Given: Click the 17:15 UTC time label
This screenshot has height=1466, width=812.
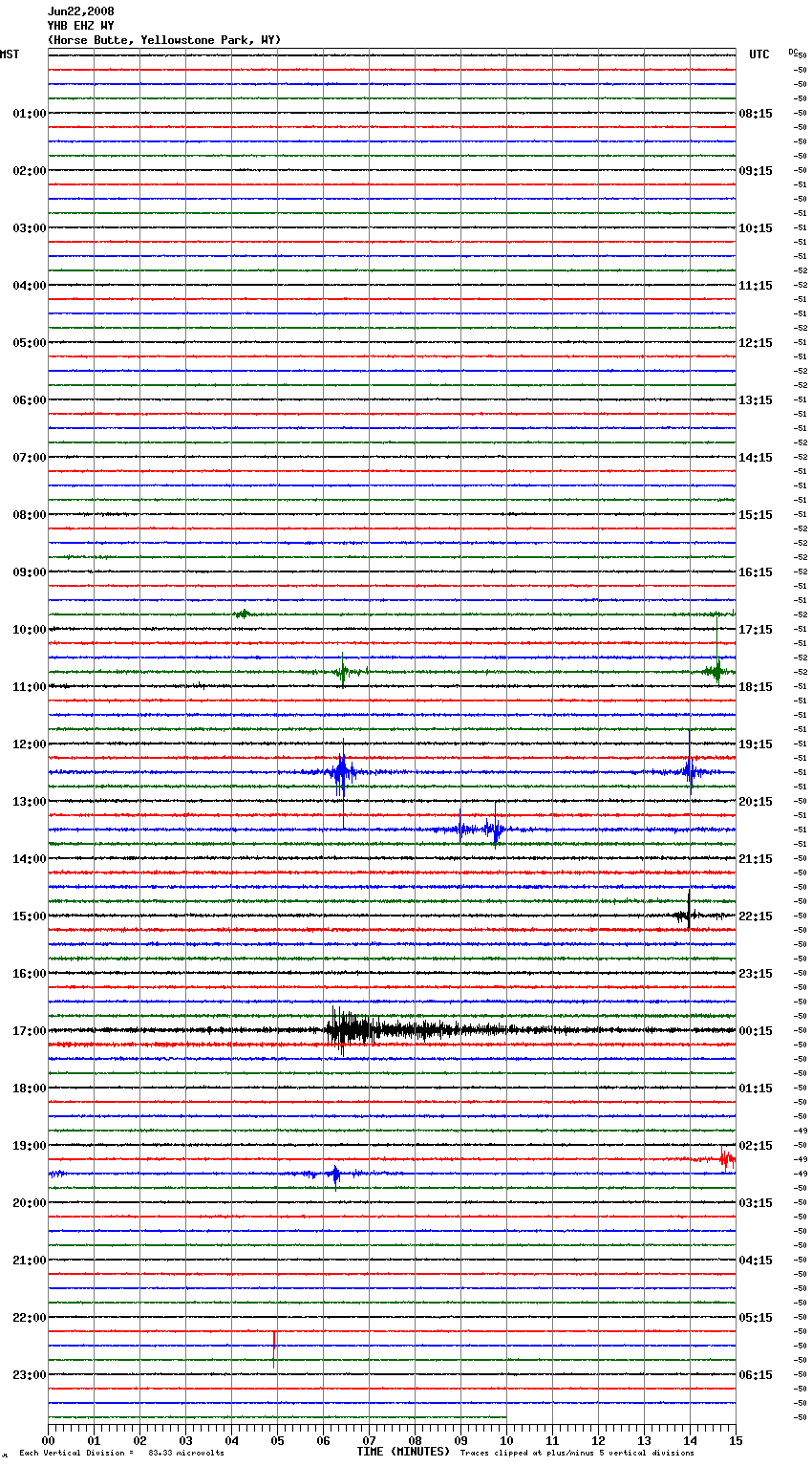Looking at the screenshot, I should click(756, 630).
